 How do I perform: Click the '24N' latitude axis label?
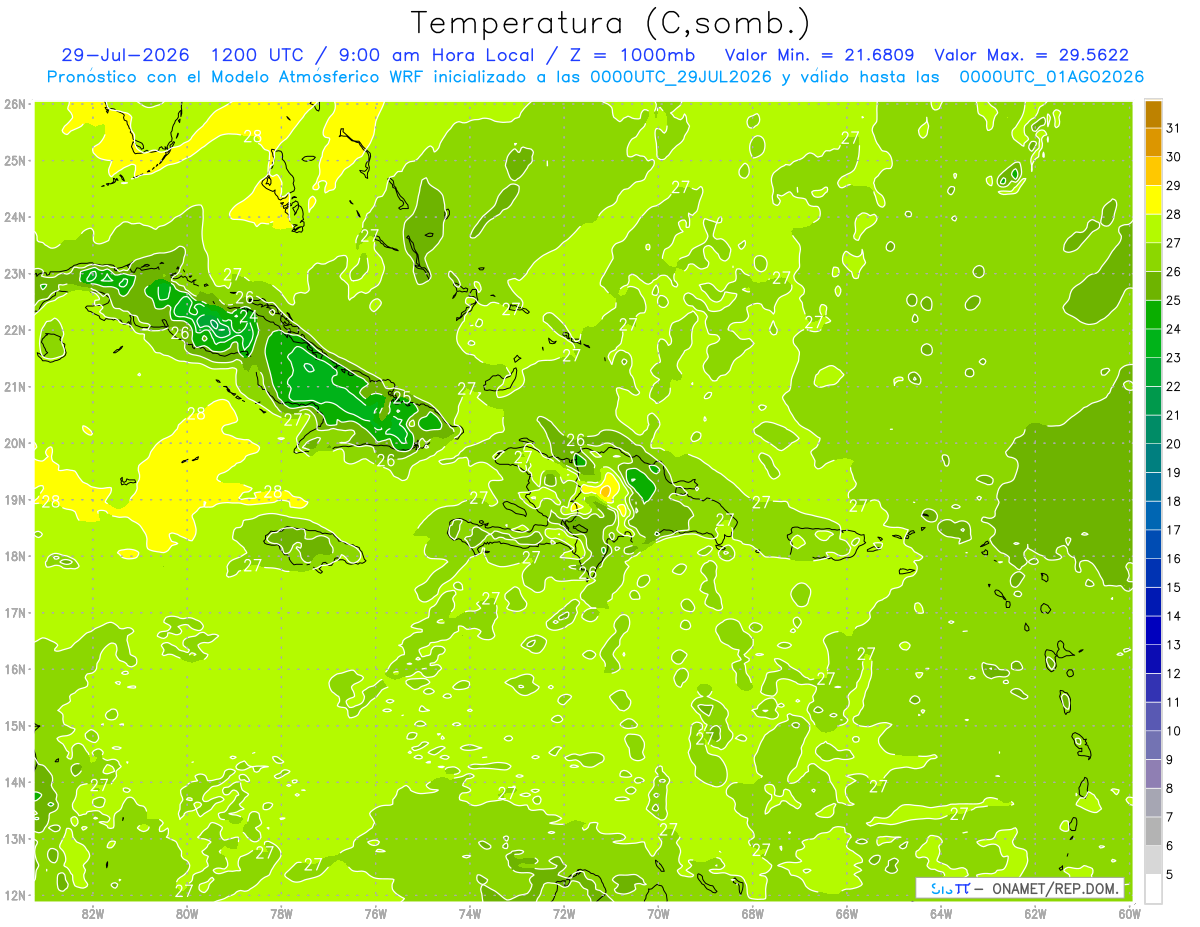[x=15, y=217]
